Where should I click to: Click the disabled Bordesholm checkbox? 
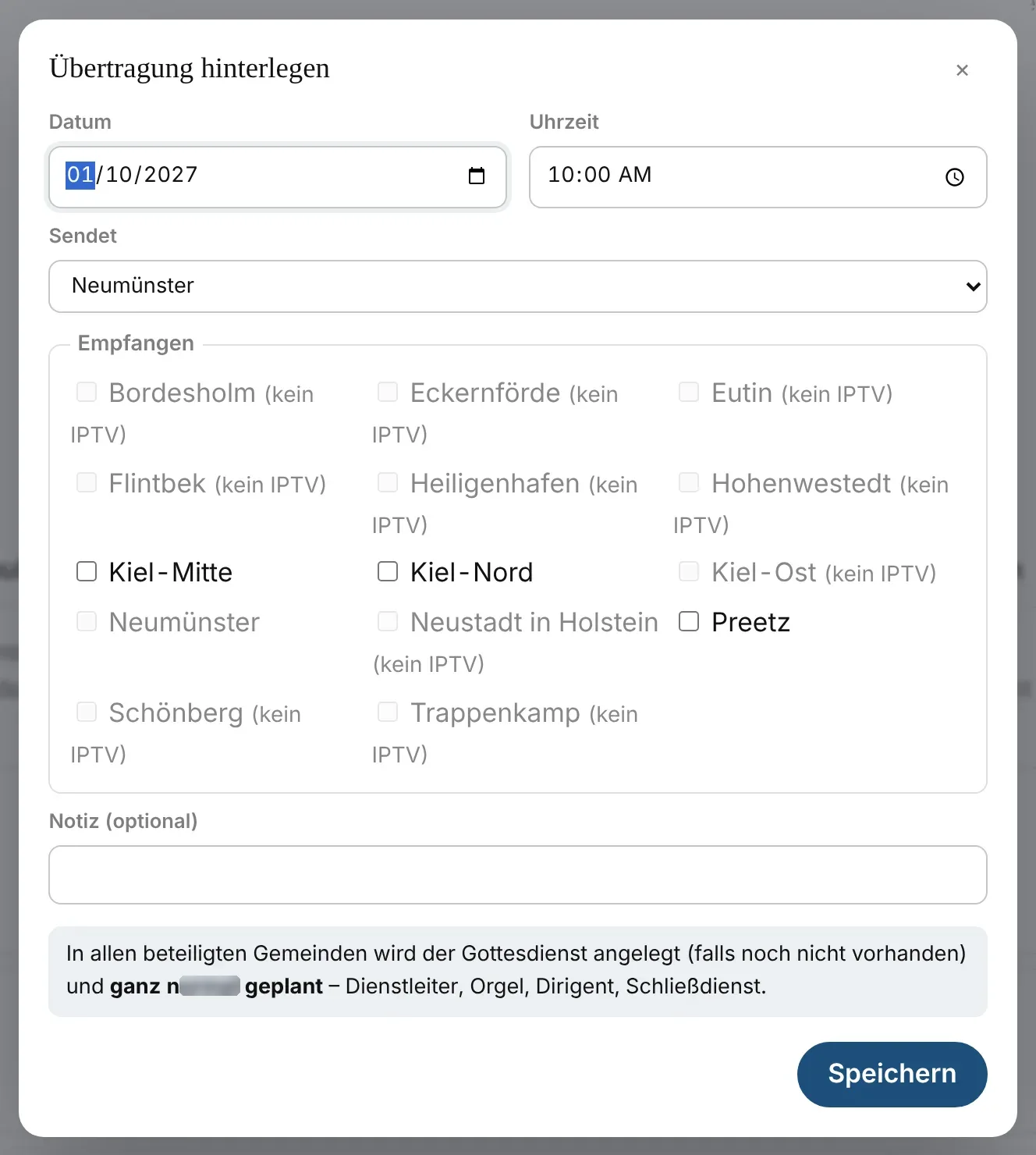click(87, 392)
